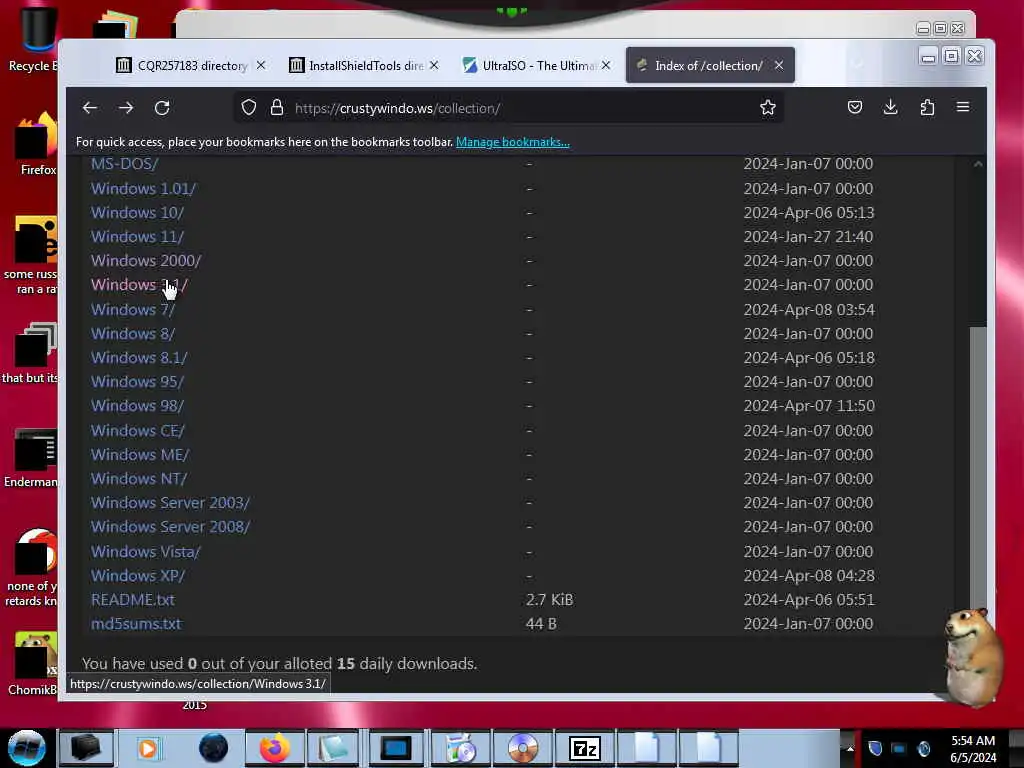Open the Windows ME/ folder
Viewport: 1024px width, 768px height.
click(140, 455)
